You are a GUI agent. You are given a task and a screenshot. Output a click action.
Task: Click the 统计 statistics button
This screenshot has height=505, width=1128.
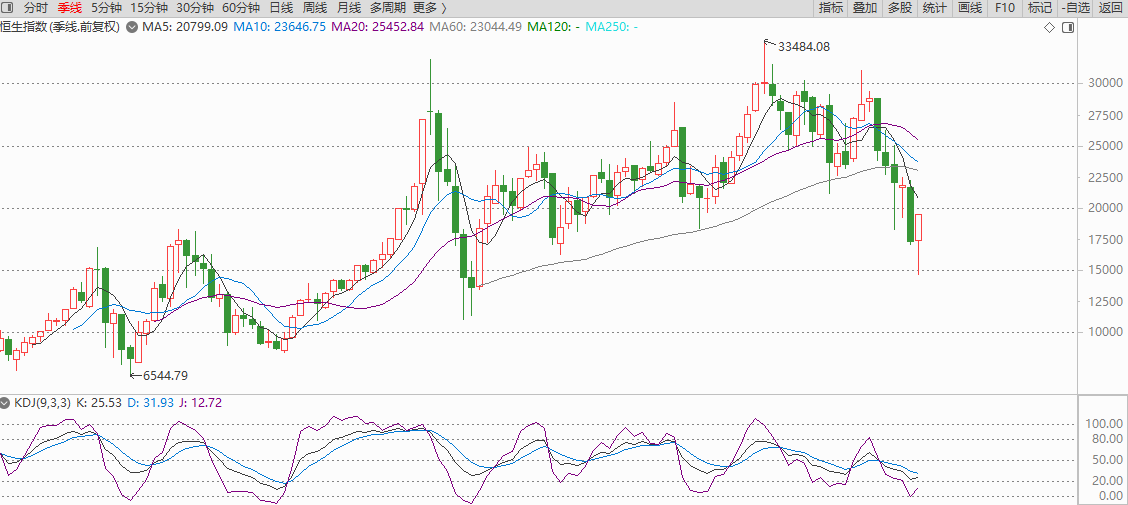click(x=934, y=8)
